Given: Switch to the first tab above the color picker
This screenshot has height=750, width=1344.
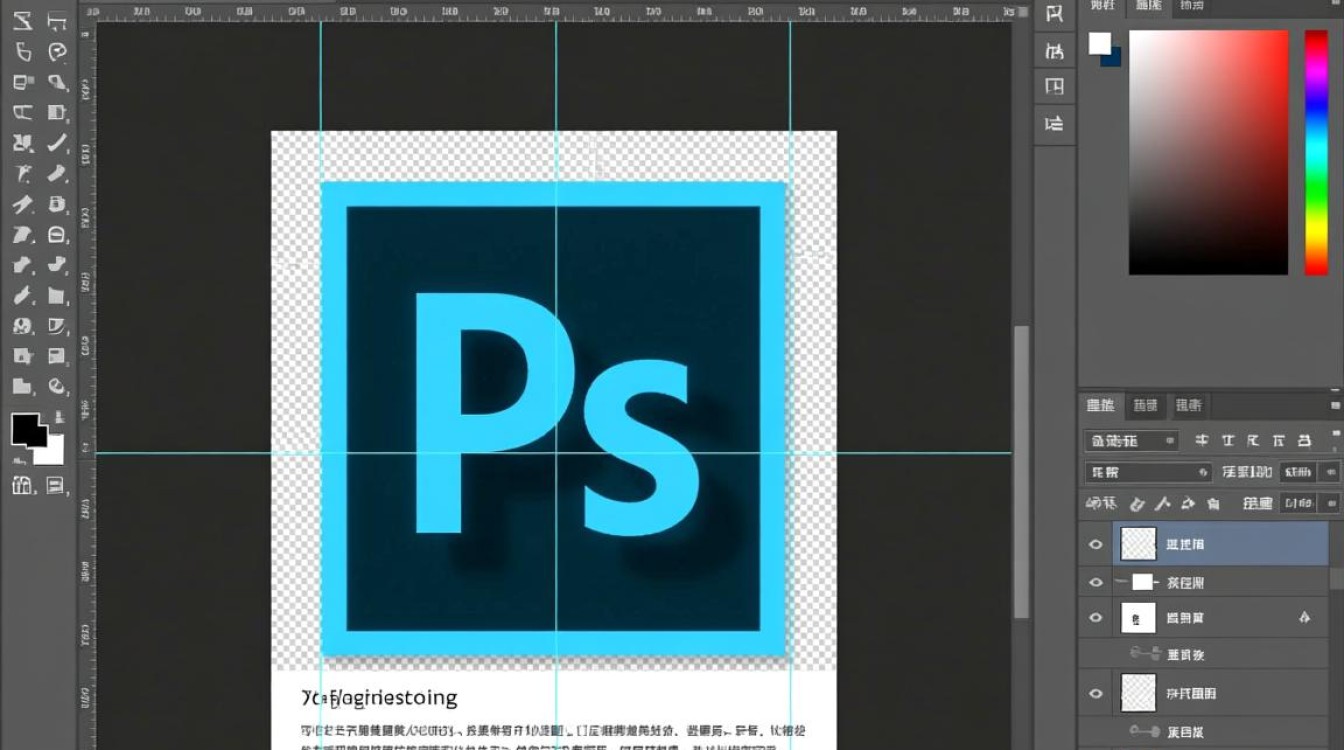Looking at the screenshot, I should tap(1102, 6).
